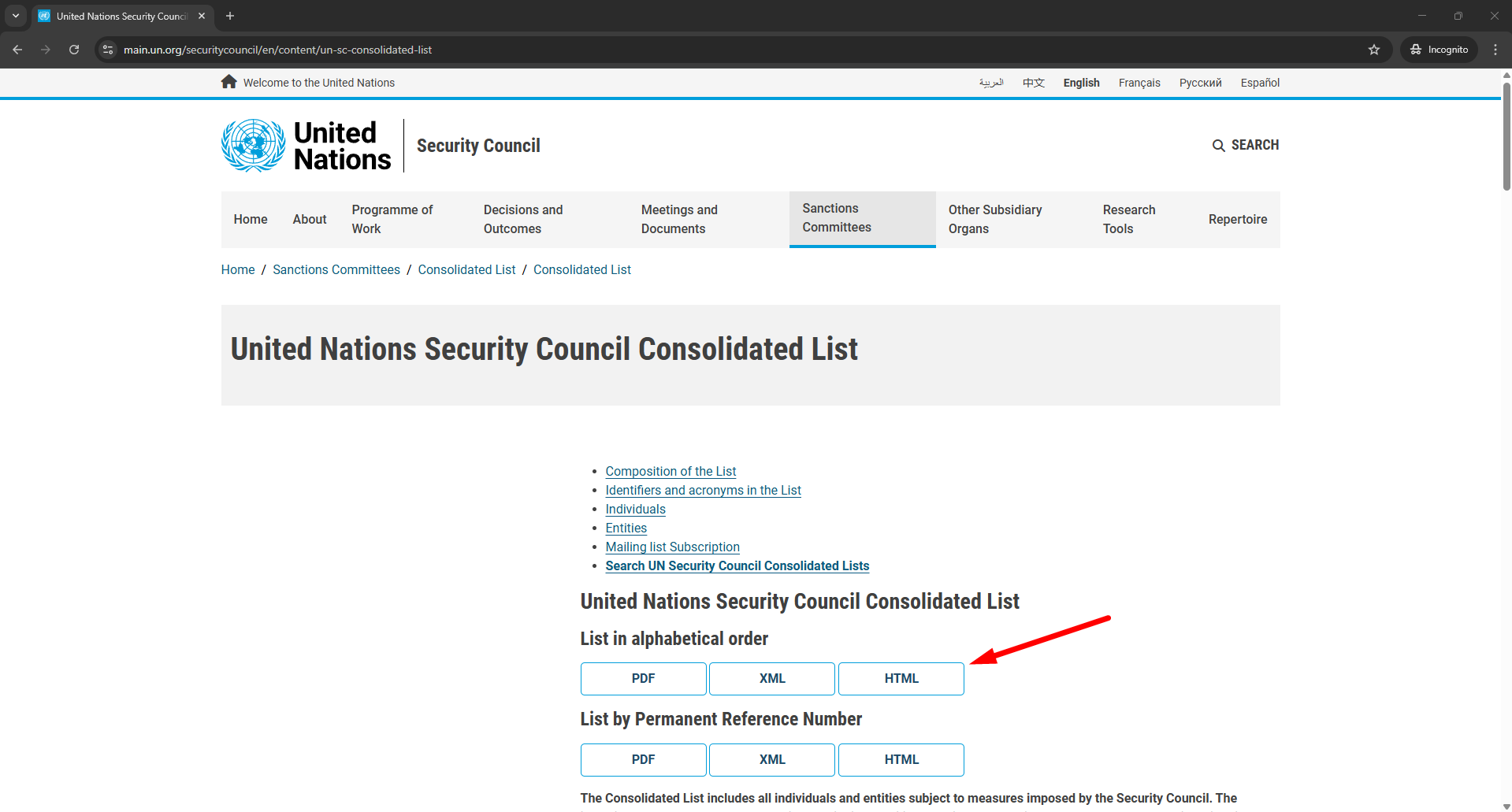Open Chrome three-dot menu
The image size is (1512, 812).
click(1495, 50)
